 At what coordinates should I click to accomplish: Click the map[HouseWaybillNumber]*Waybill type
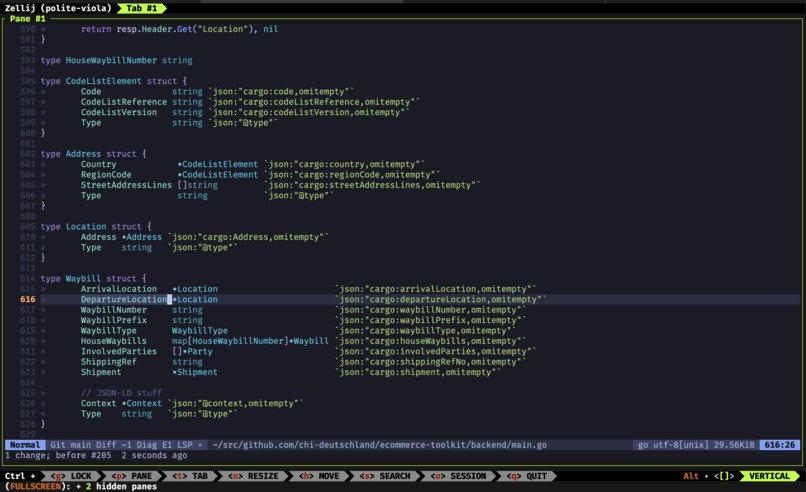tap(250, 341)
